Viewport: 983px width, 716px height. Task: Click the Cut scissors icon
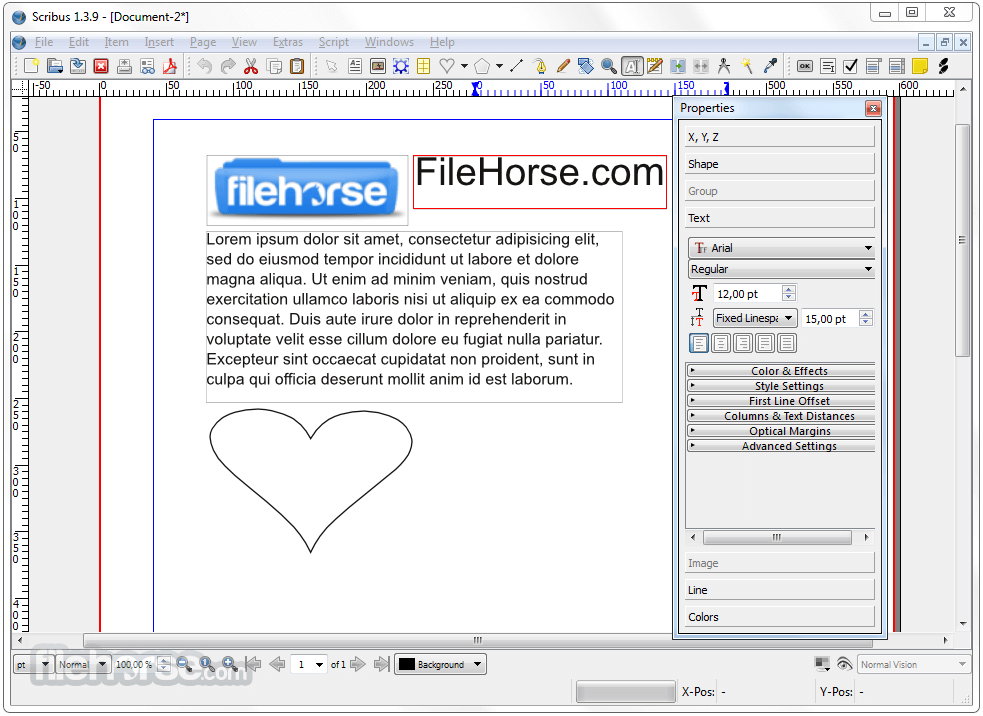coord(251,66)
